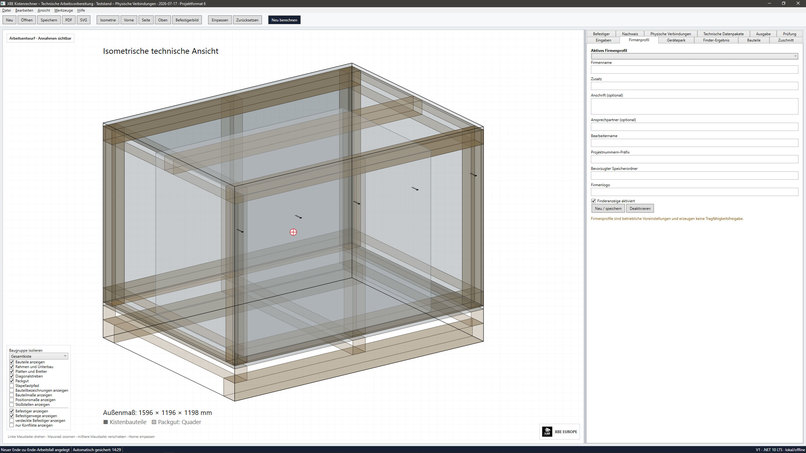
Task: Switch to the Eingaben tab
Action: point(603,40)
